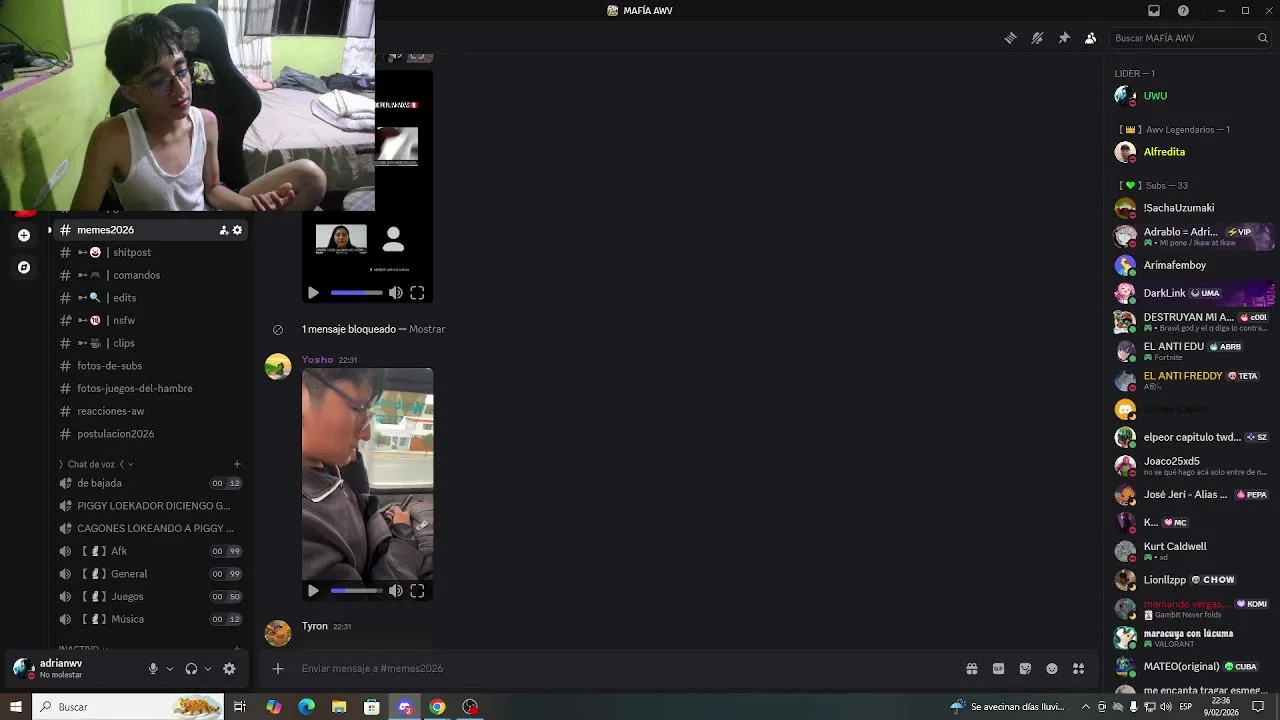Open audio output options arrow

pos(208,669)
